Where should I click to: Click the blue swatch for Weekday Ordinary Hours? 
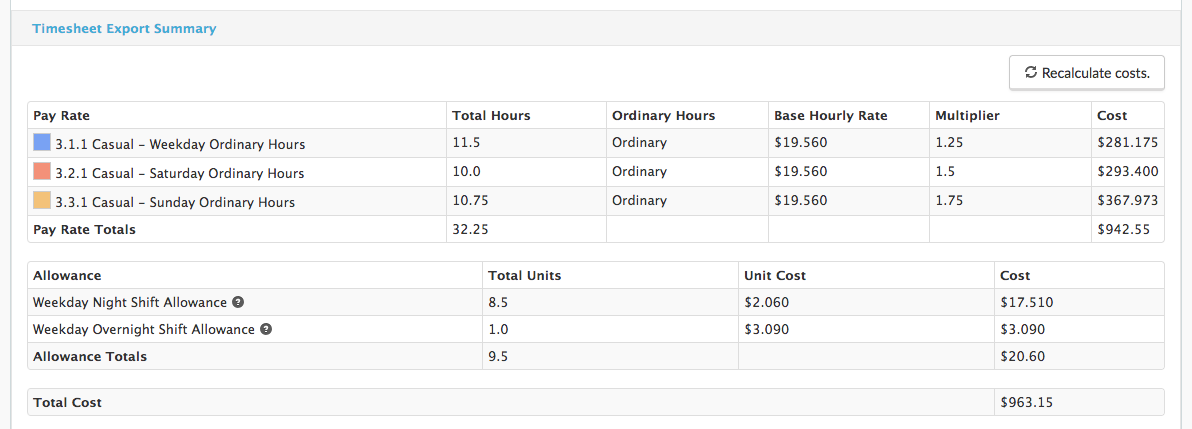pyautogui.click(x=42, y=142)
